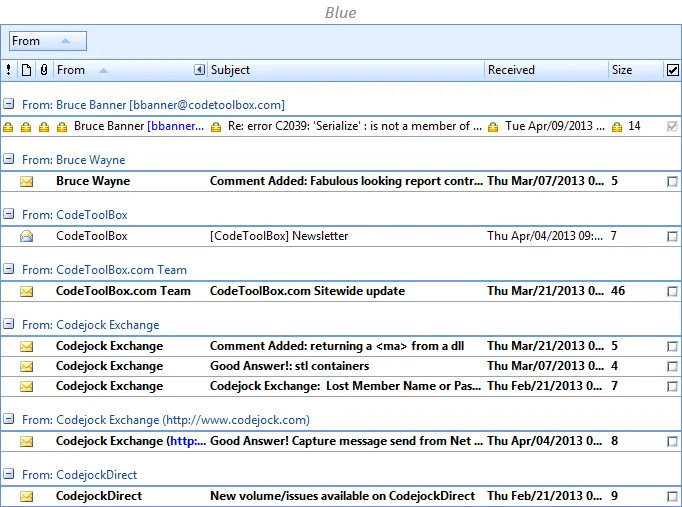Check the box for CodejockDirect message row
This screenshot has height=507, width=682.
click(672, 497)
